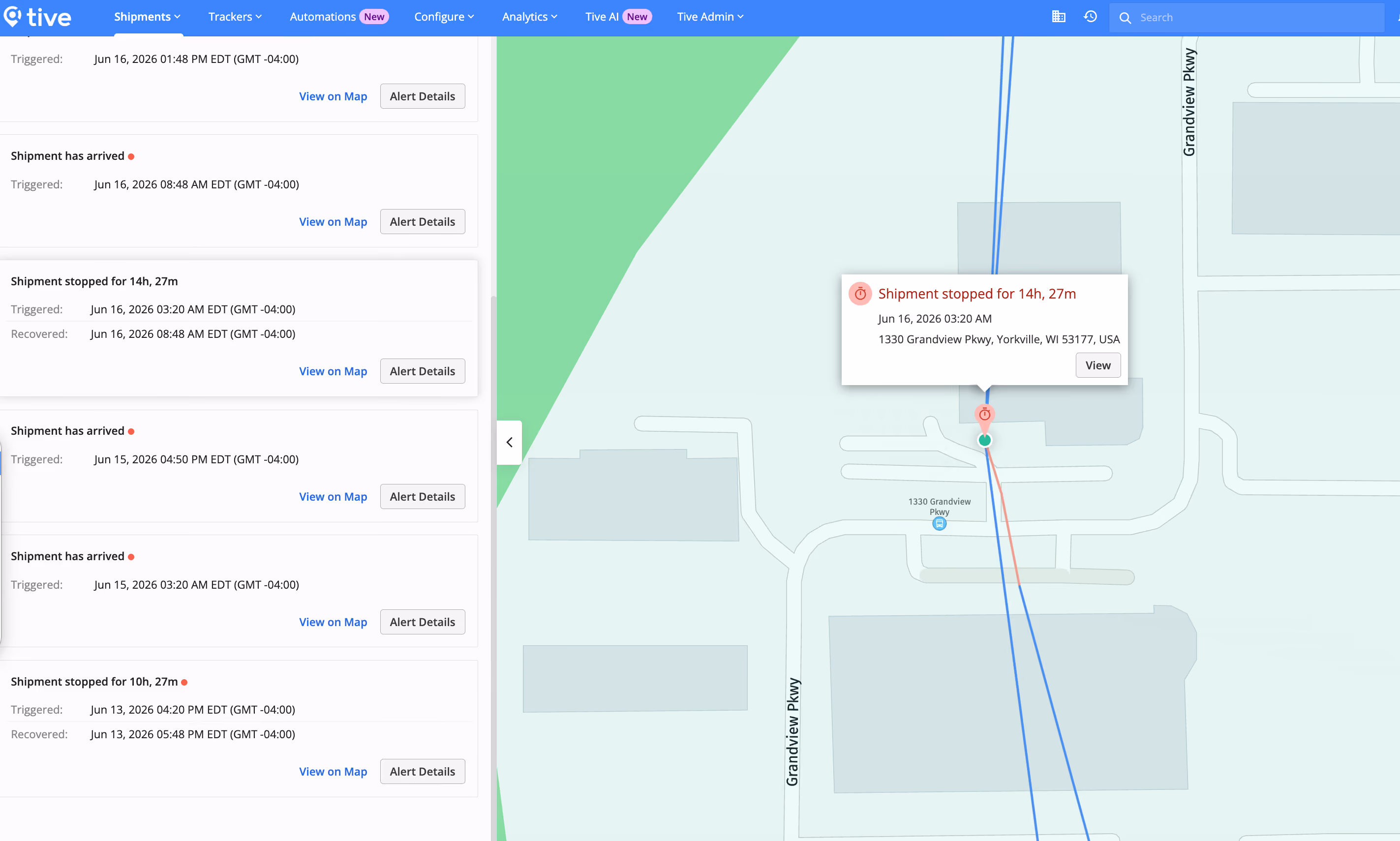Open the recent history clock icon
The width and height of the screenshot is (1400, 841).
(x=1090, y=17)
